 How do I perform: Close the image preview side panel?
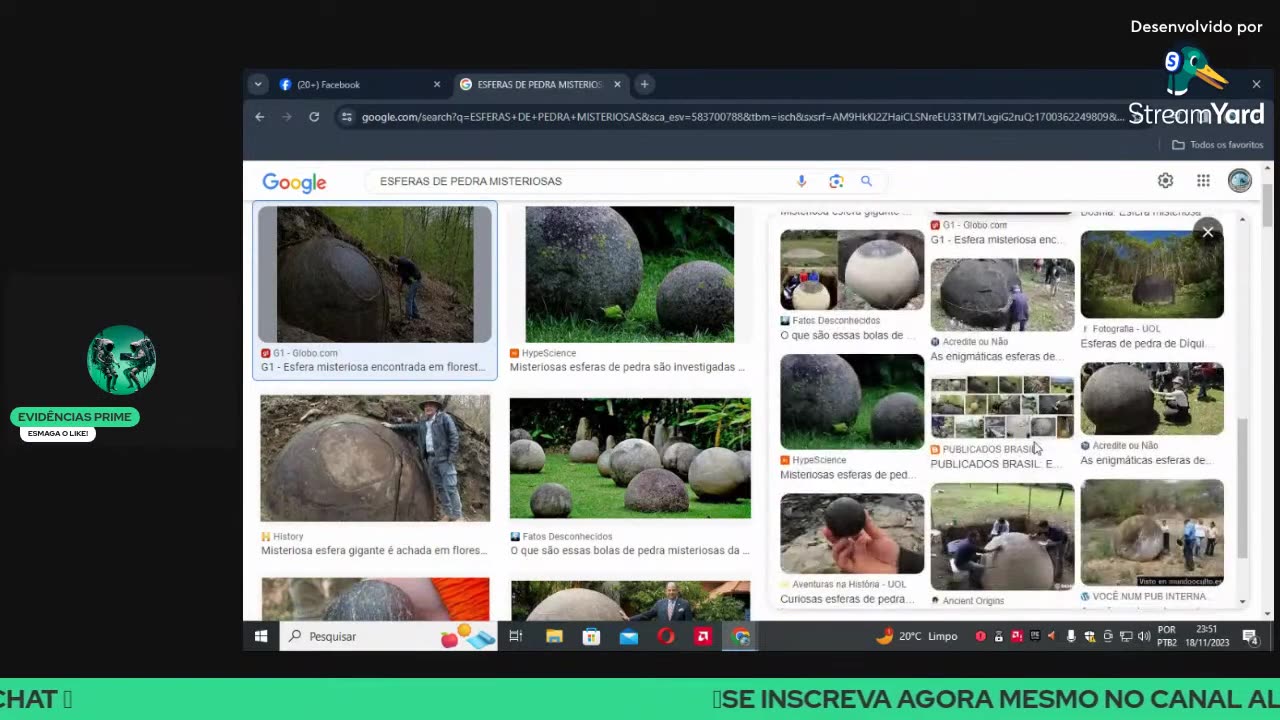(1208, 232)
